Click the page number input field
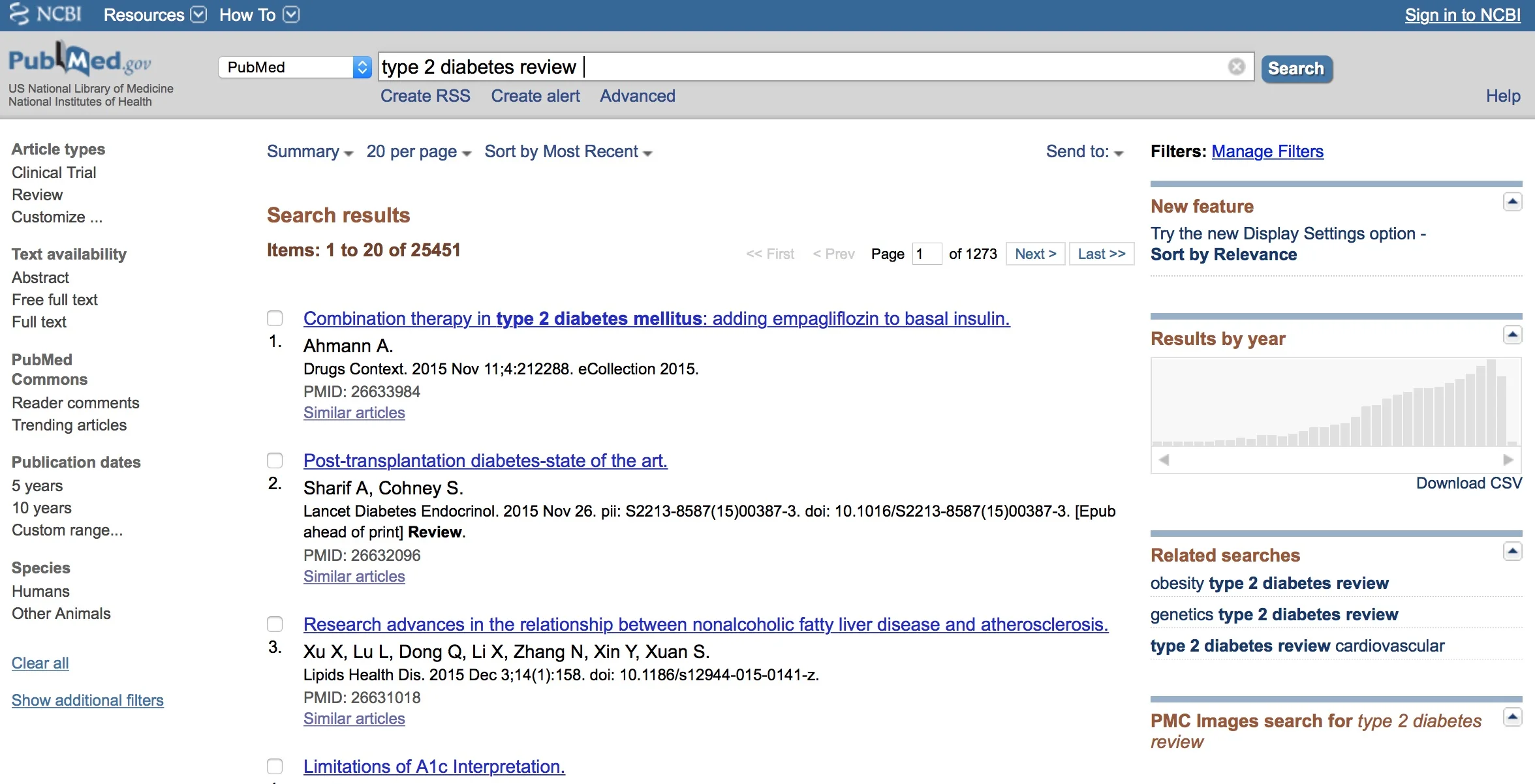Viewport: 1535px width, 784px height. pos(926,254)
